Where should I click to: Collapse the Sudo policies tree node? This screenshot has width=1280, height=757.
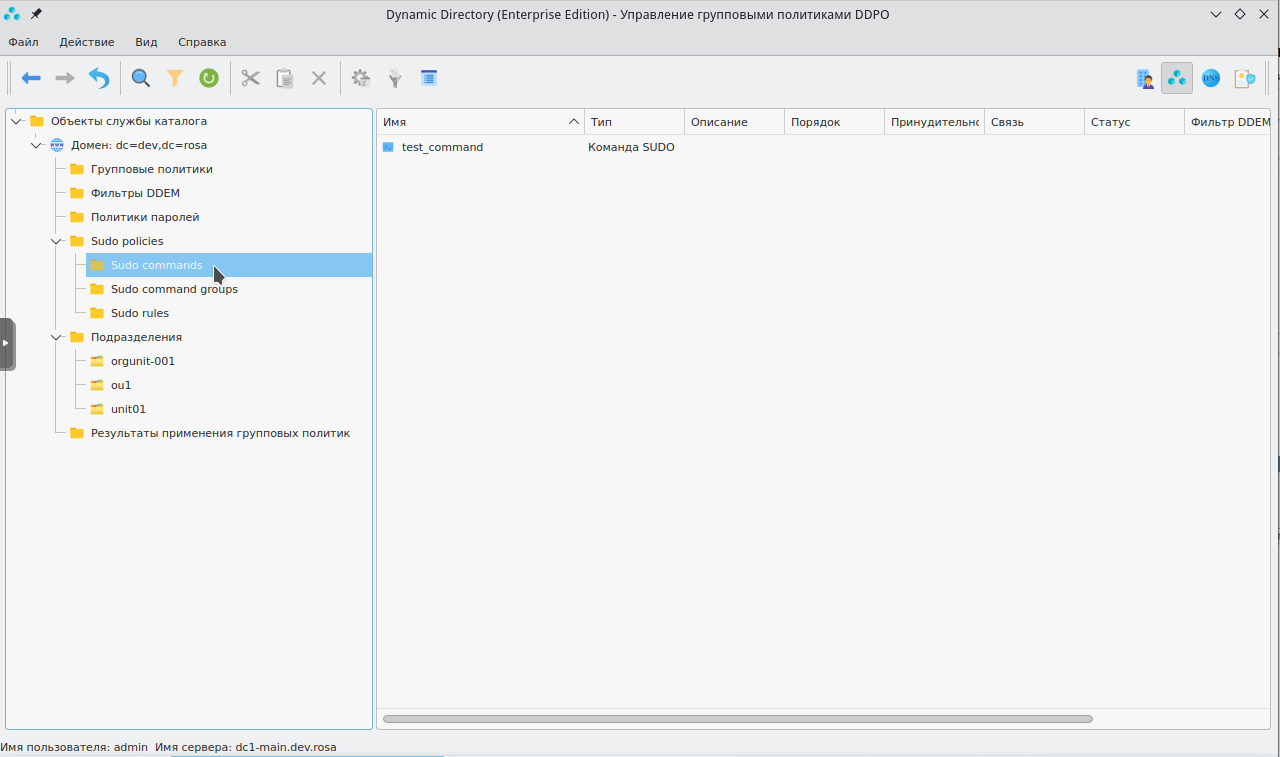click(57, 241)
